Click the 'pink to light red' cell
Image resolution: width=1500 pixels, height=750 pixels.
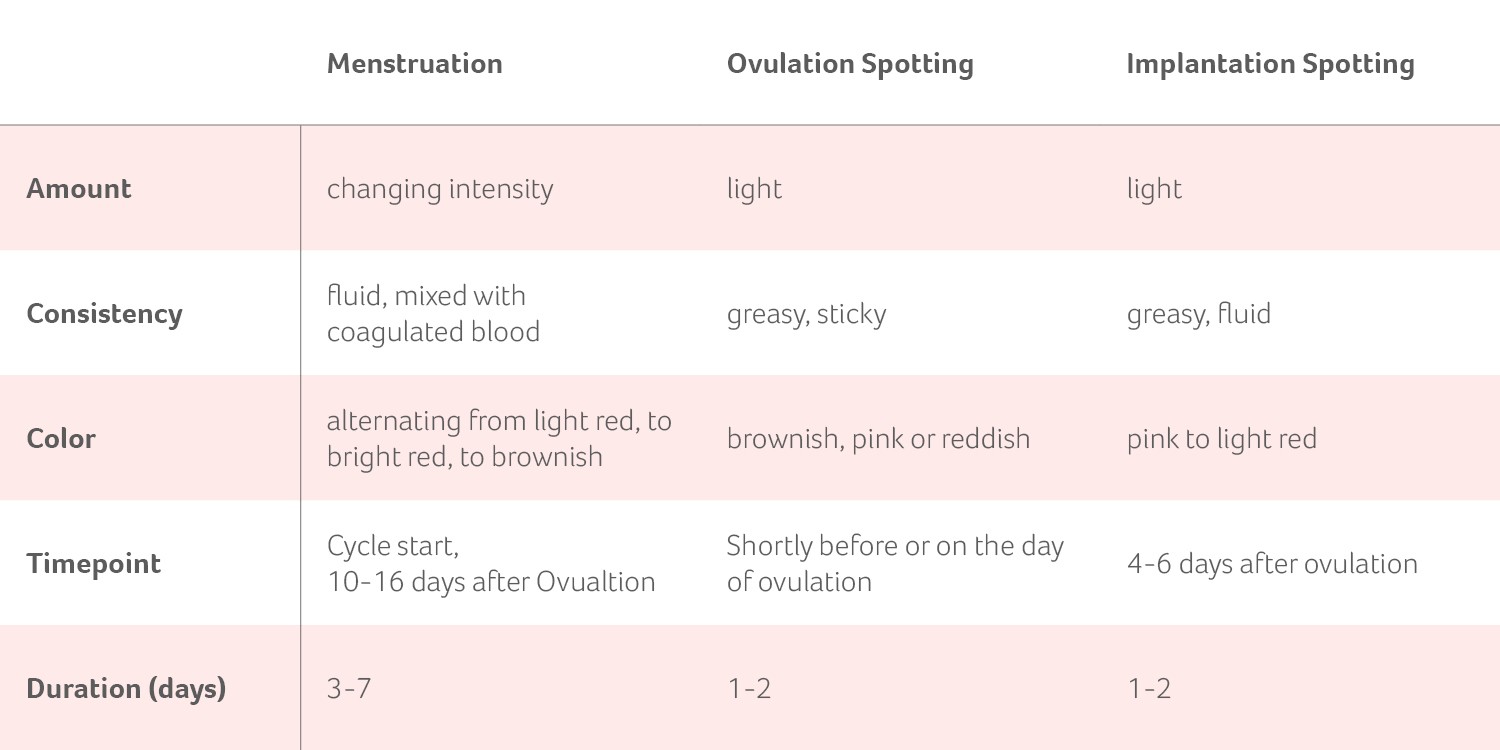pyautogui.click(x=1221, y=439)
